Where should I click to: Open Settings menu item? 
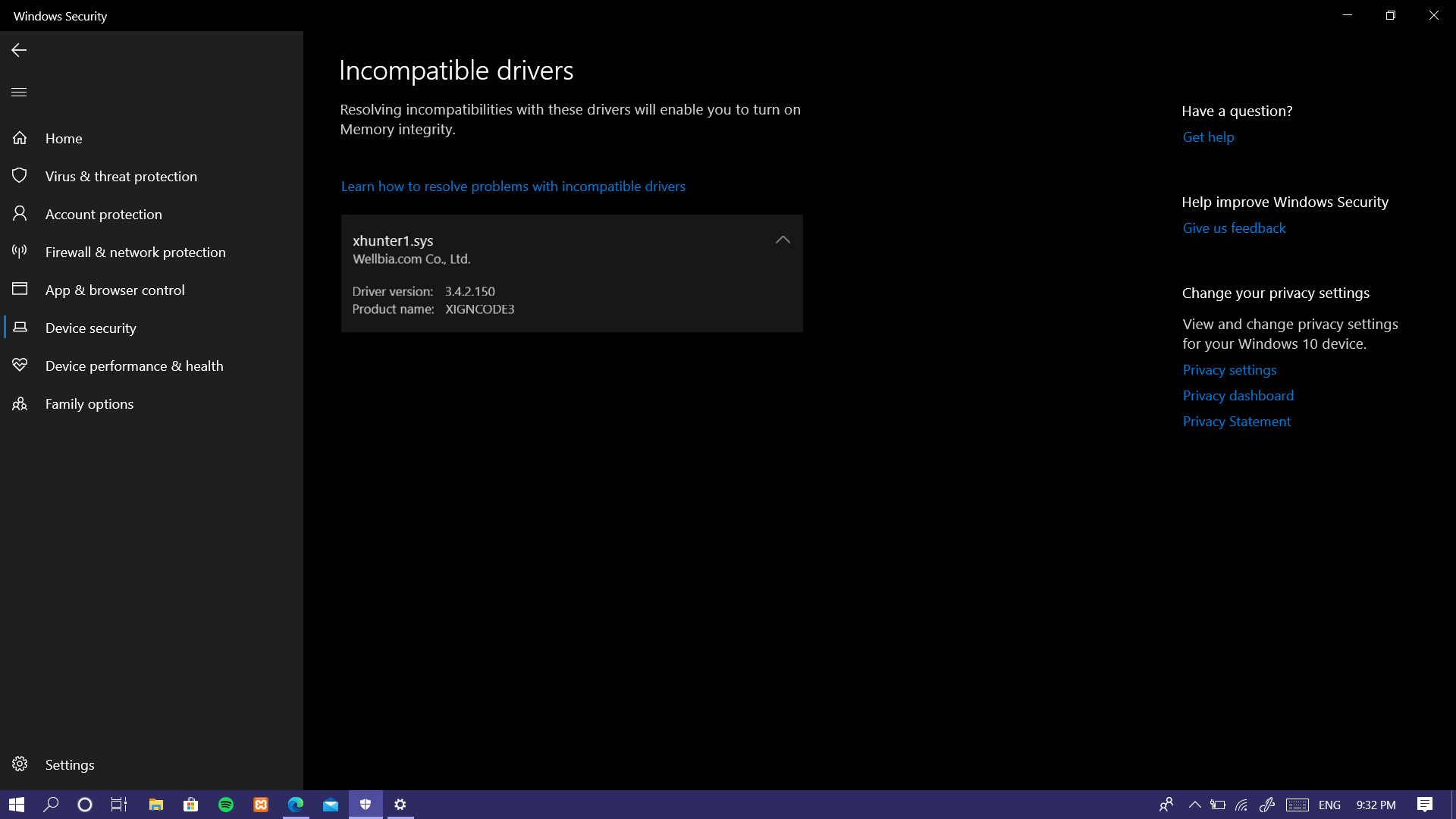pos(70,764)
